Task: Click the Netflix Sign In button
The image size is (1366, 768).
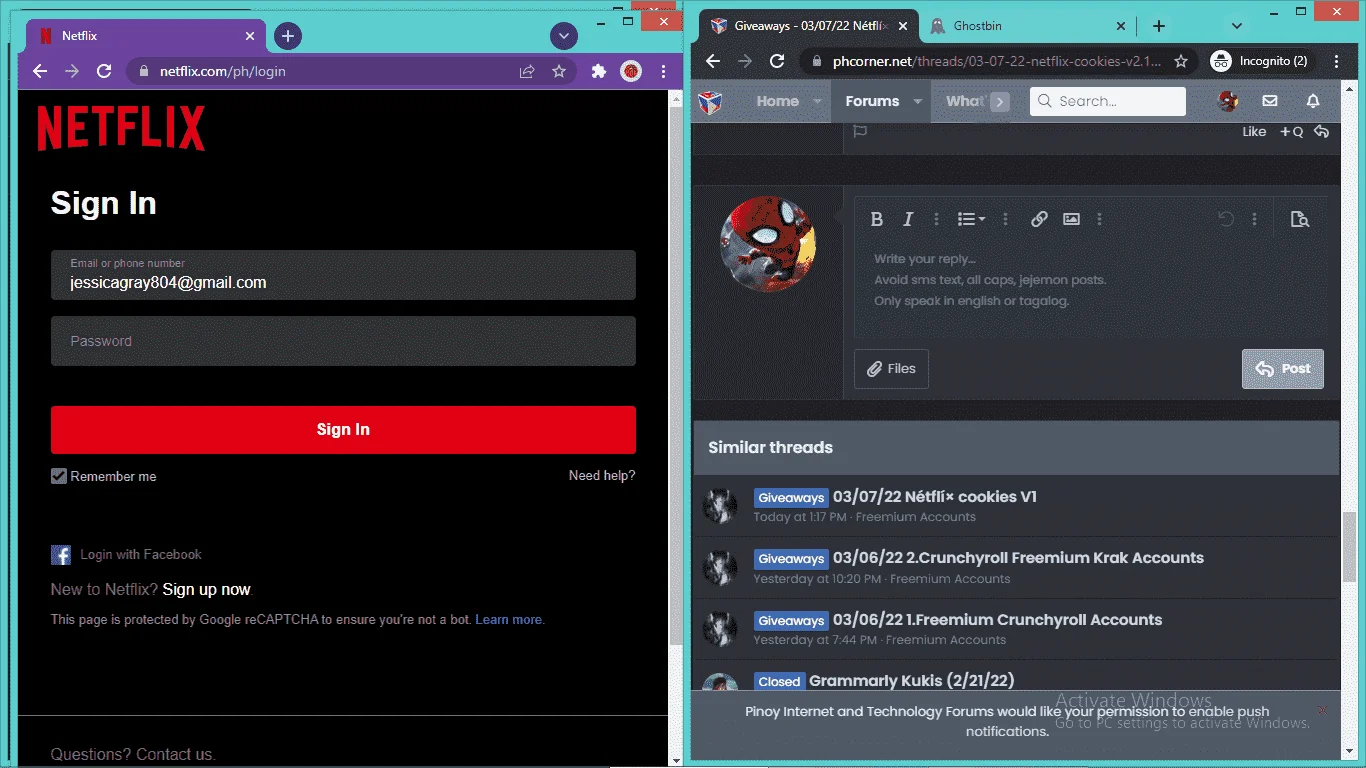Action: point(343,429)
